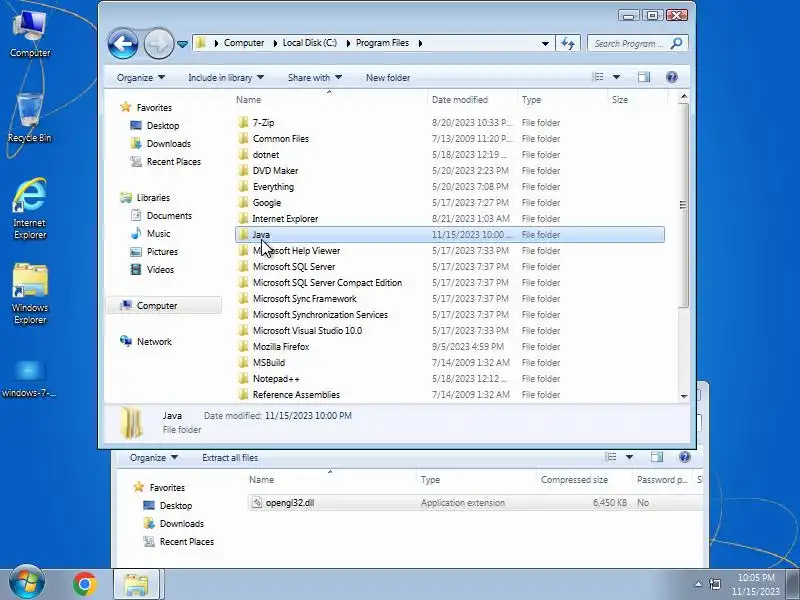Click the Windows Start button
Screen dimensions: 800x600
pos(27,583)
